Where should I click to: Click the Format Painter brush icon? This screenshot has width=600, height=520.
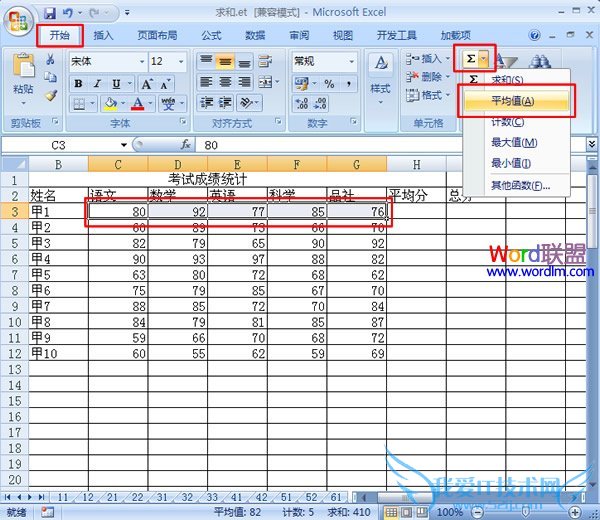(x=51, y=95)
